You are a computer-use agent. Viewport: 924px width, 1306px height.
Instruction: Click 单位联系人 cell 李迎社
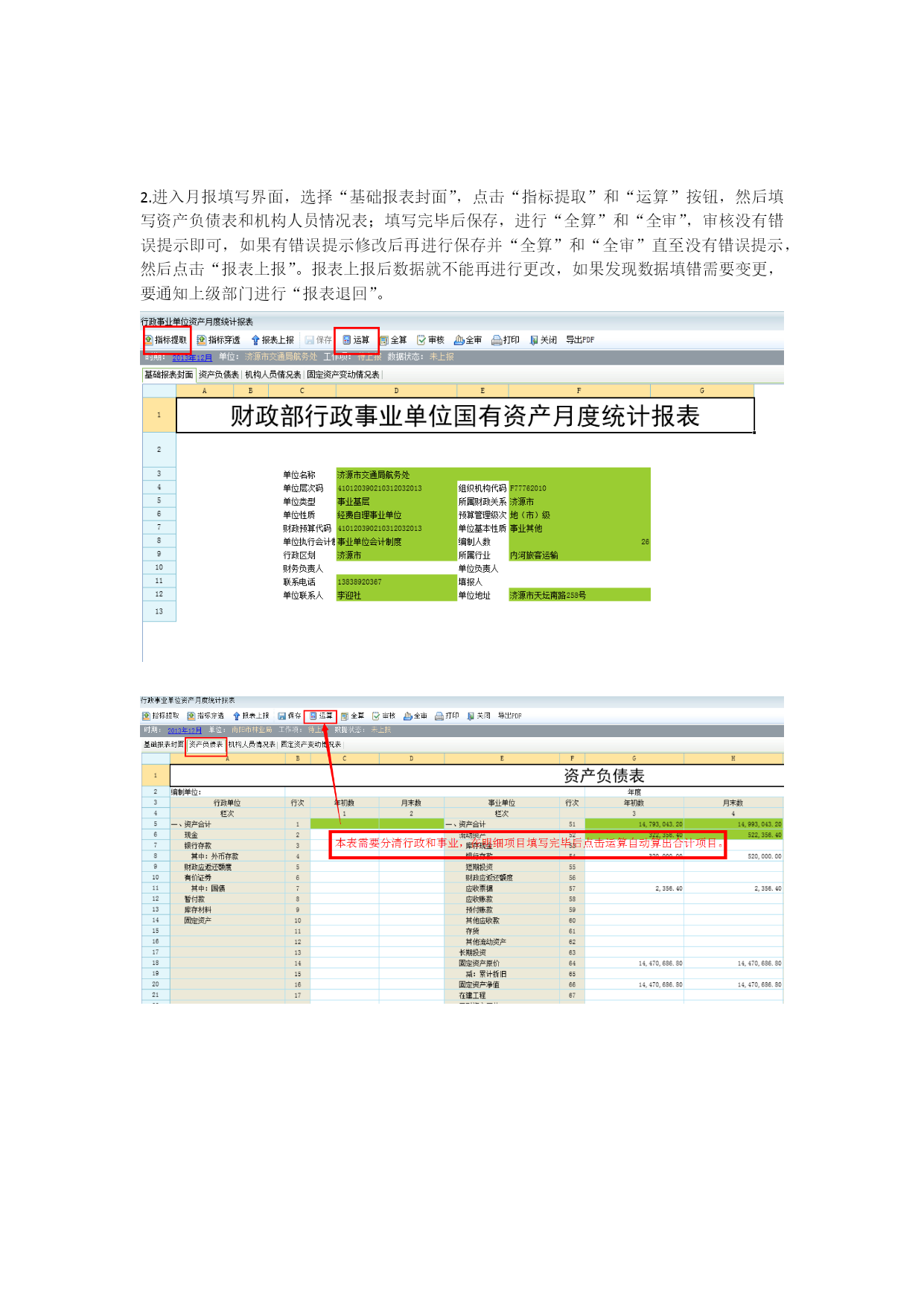click(x=396, y=596)
